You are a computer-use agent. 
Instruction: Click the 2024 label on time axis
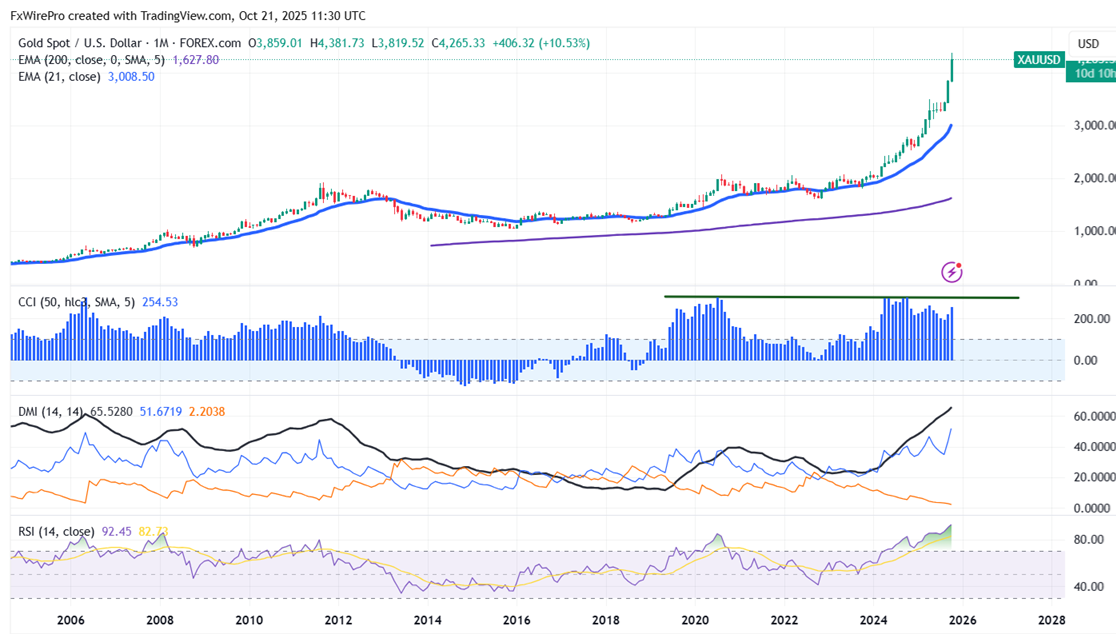(873, 620)
